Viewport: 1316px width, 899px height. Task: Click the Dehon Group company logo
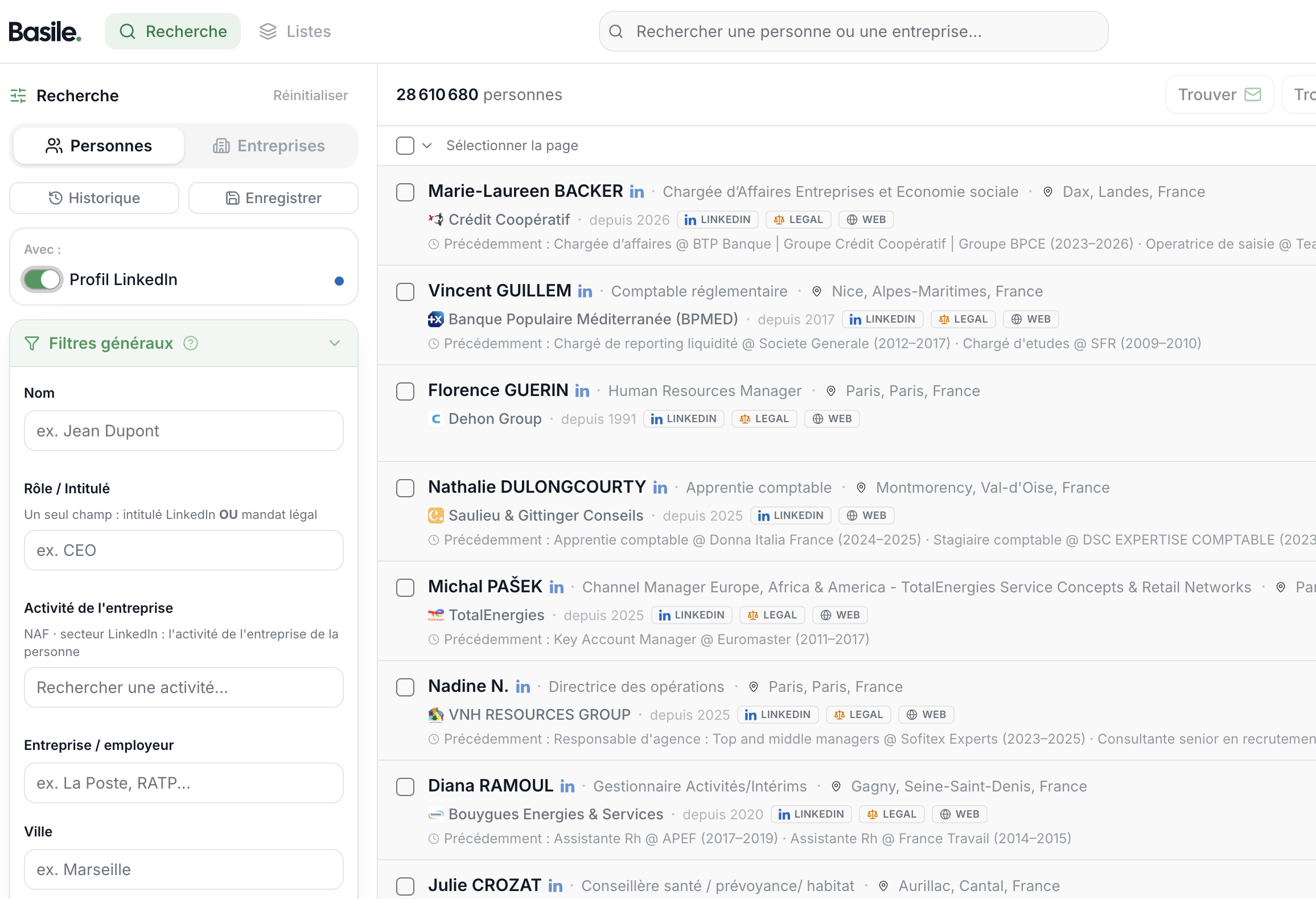tap(436, 419)
